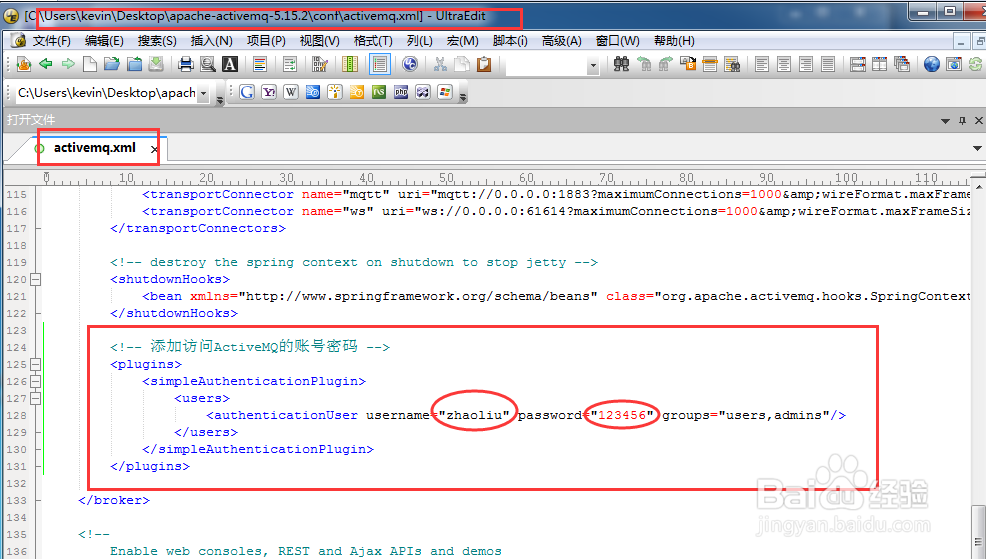Click the Windows flag Microsoft icon
This screenshot has height=559, width=986.
coord(445,92)
